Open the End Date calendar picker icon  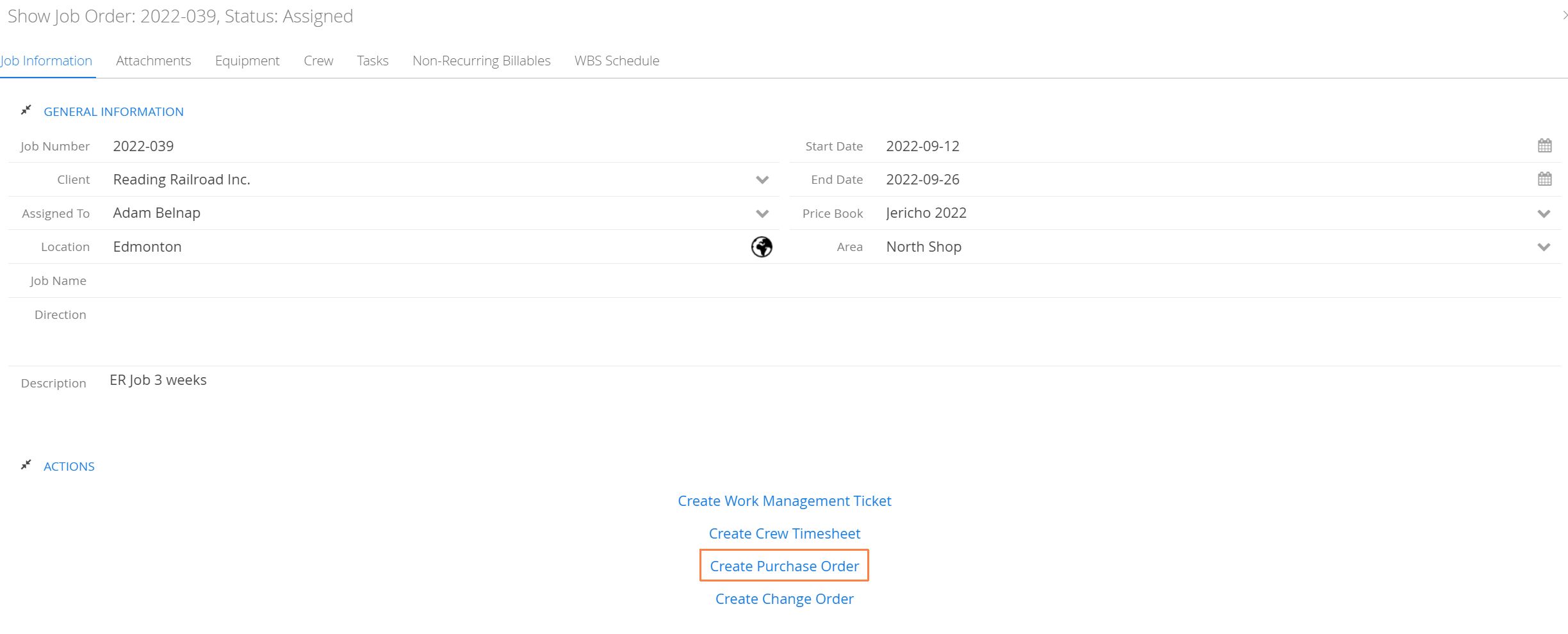point(1544,179)
